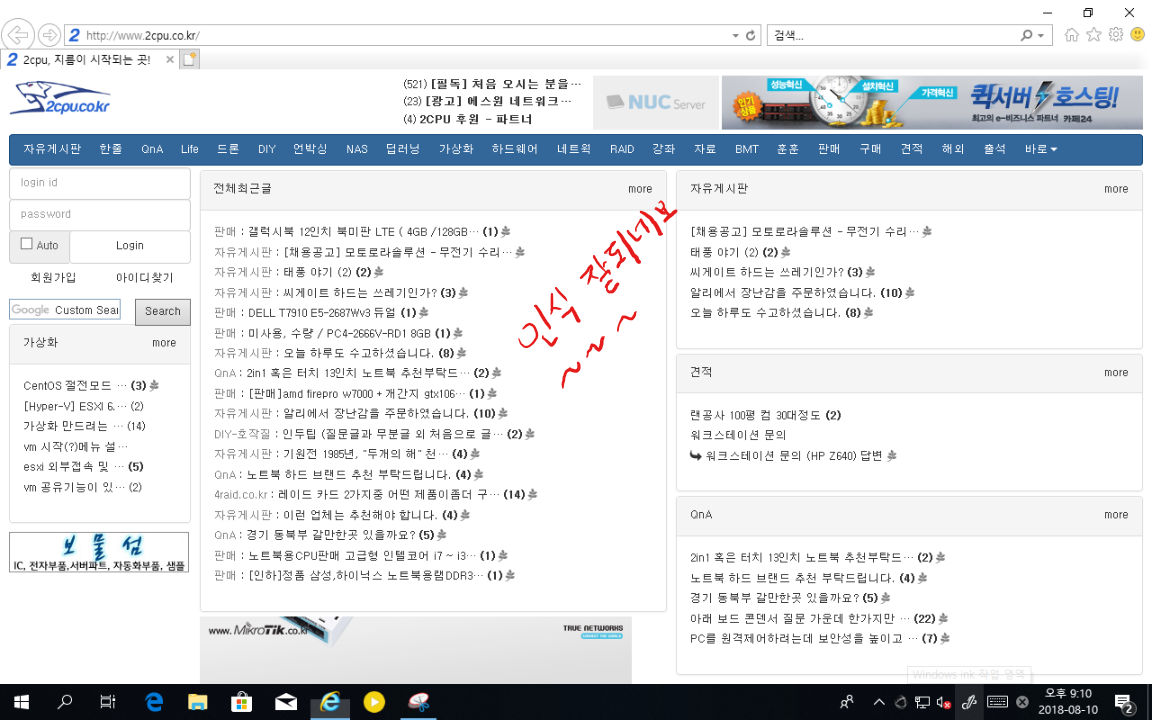
Task: Open NAS in the navigation bar
Action: [x=356, y=149]
